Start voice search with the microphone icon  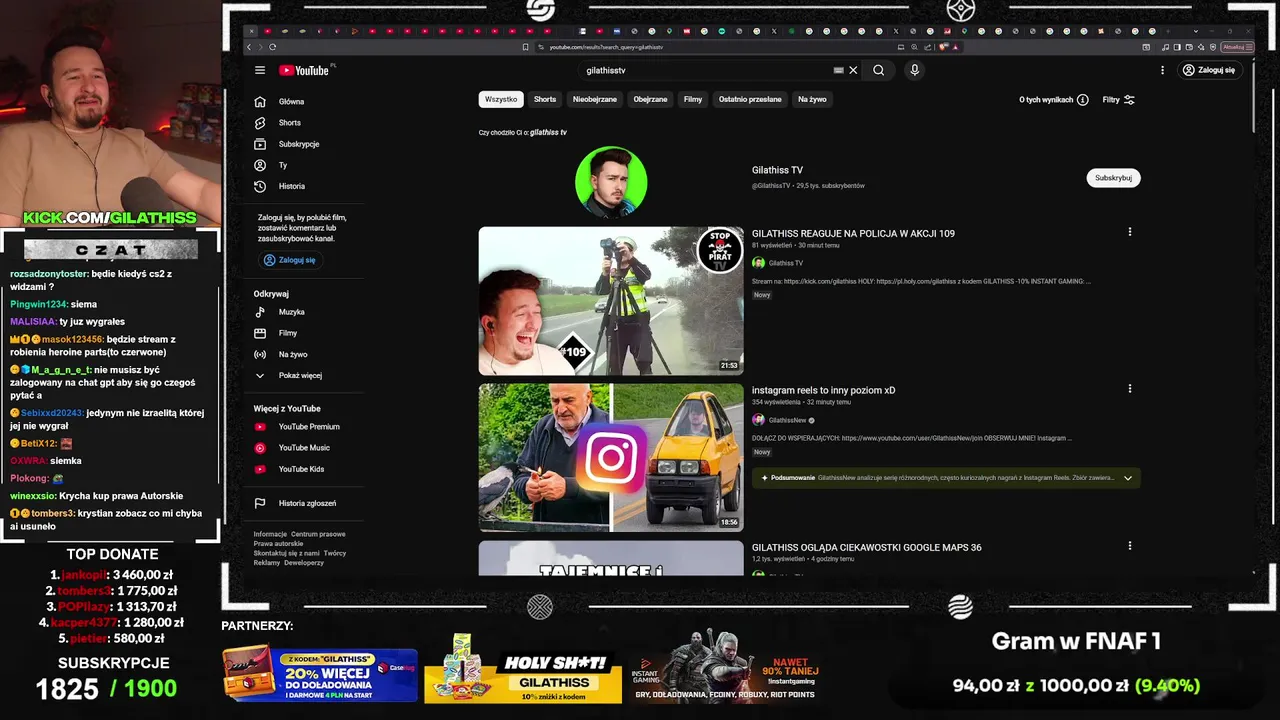914,70
